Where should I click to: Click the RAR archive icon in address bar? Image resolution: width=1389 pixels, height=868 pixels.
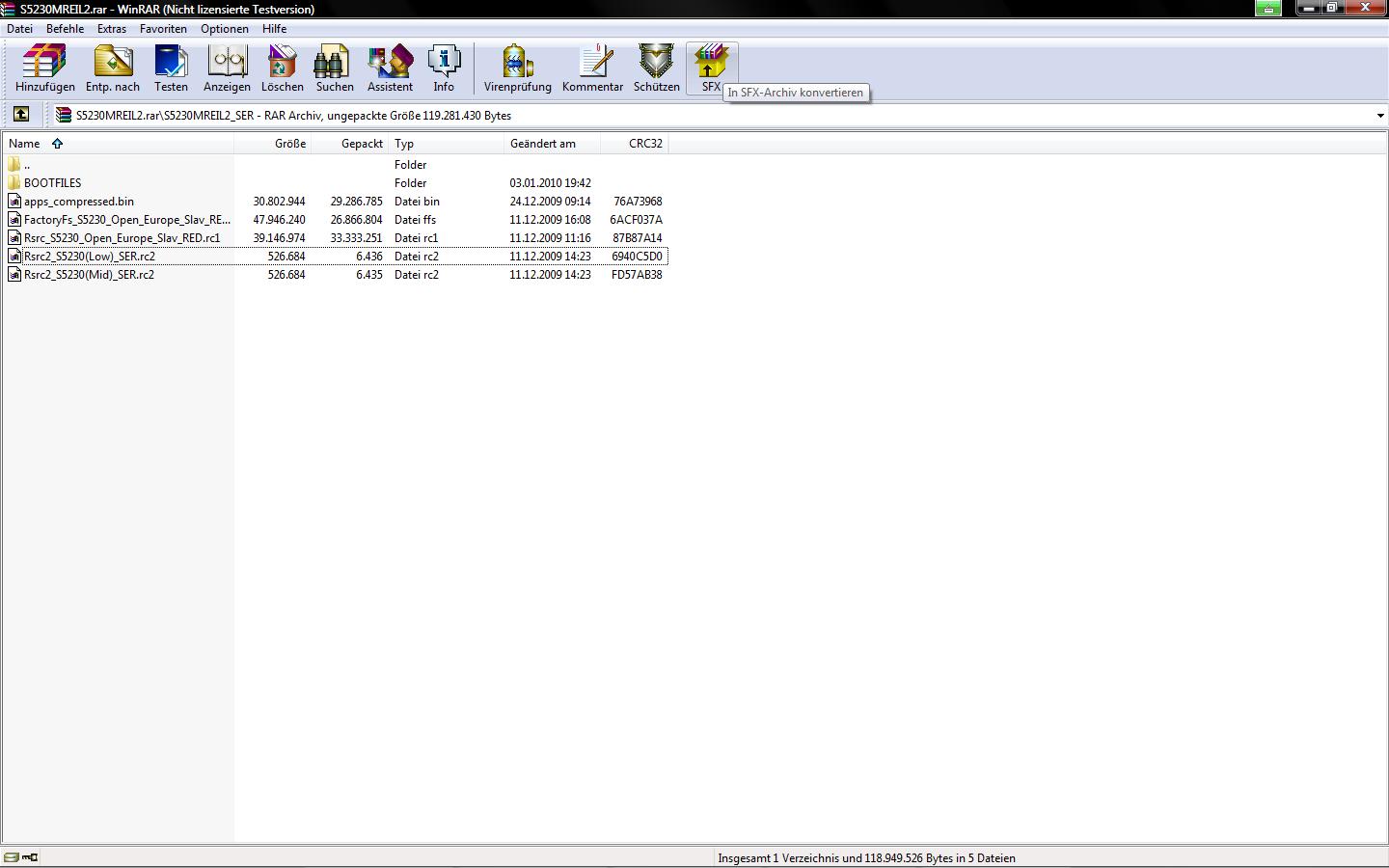click(x=64, y=115)
